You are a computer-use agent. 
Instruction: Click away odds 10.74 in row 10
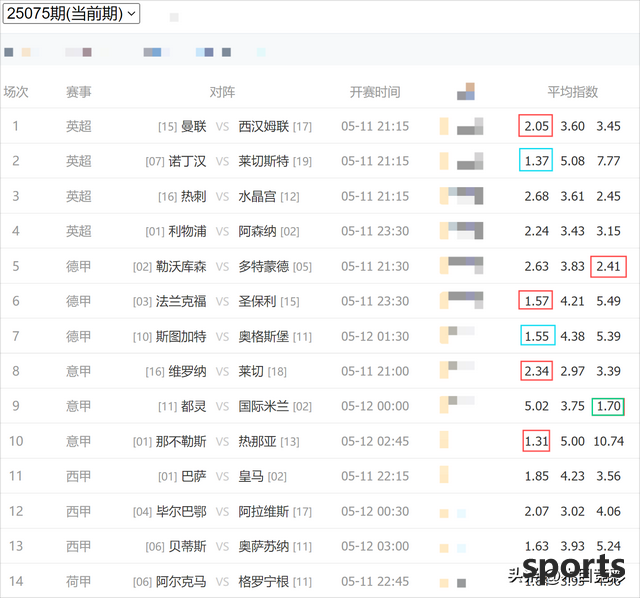click(x=609, y=441)
